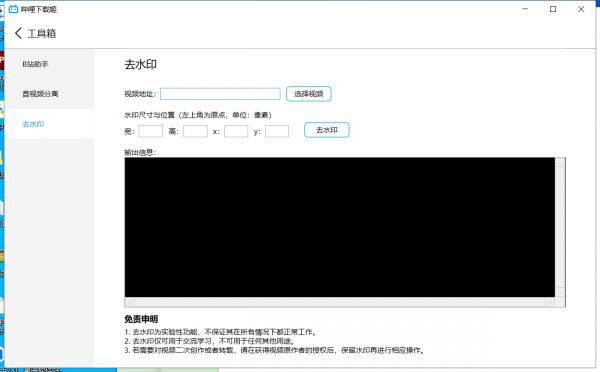Click the output scrollbar up arrow
The image size is (600, 372).
[560, 163]
